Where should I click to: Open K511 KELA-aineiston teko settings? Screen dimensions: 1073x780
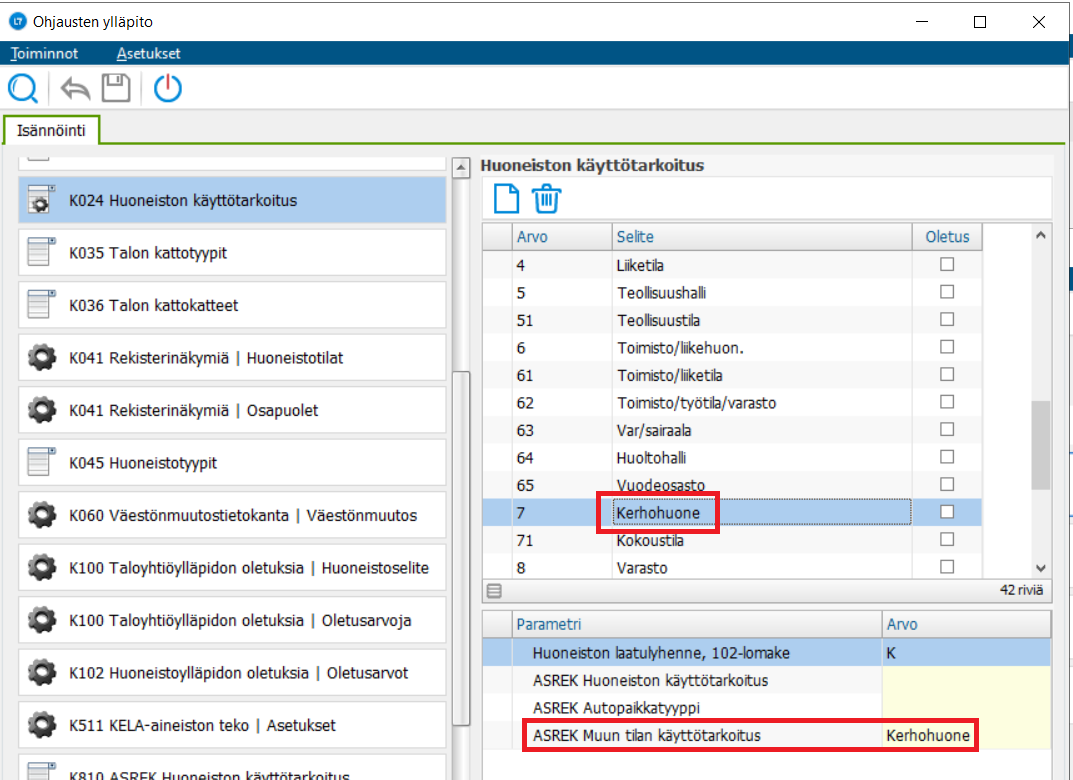[x=232, y=725]
